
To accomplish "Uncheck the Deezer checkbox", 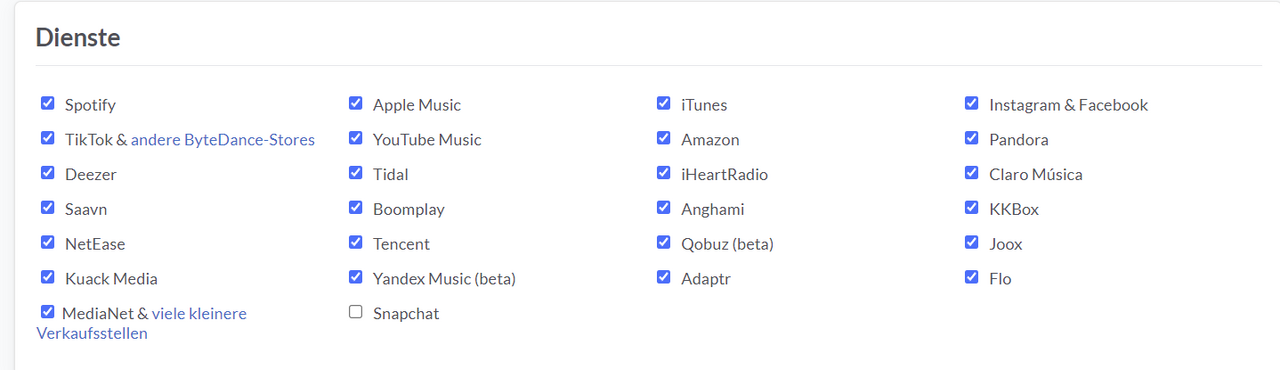I will (47, 173).
